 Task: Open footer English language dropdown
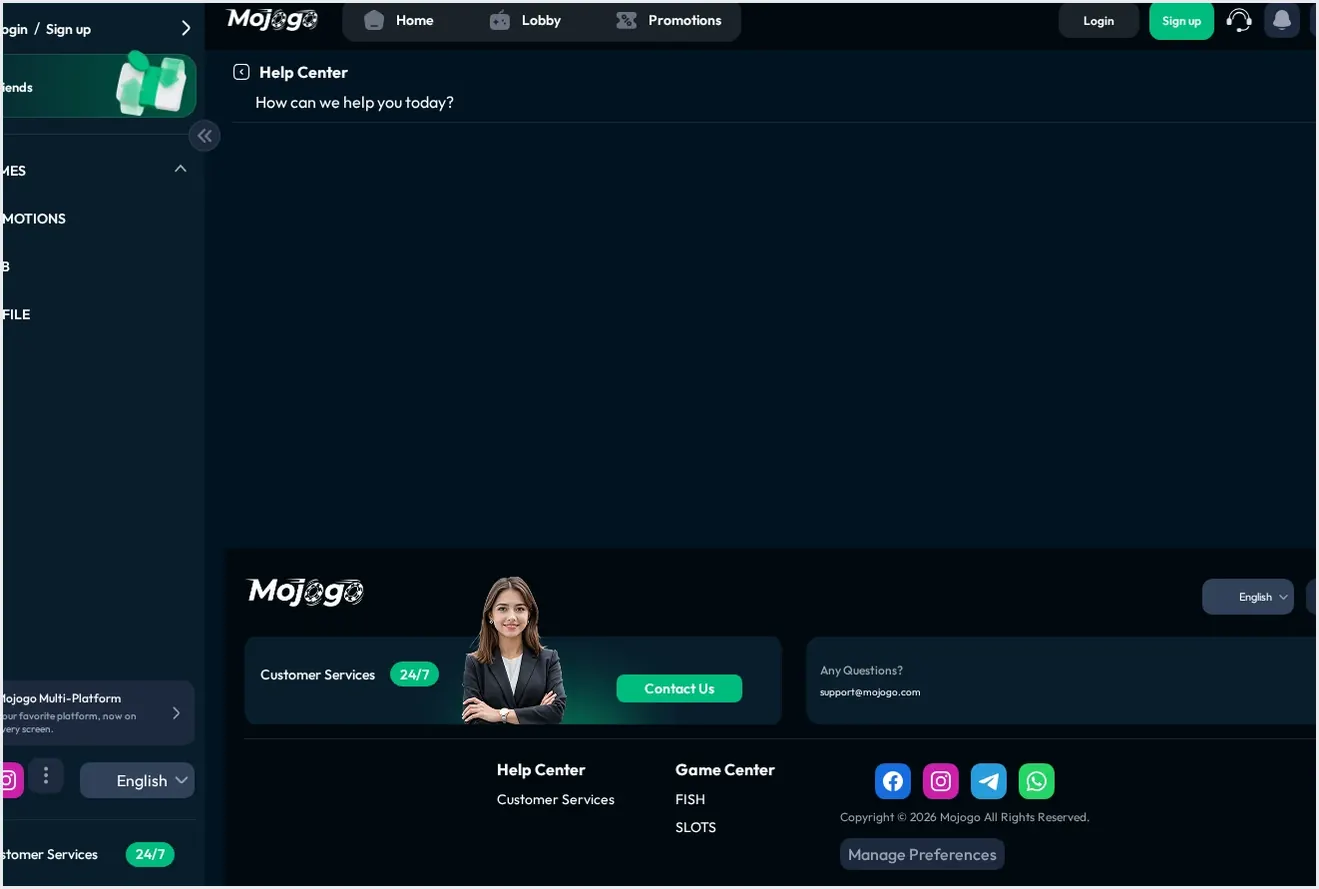coord(1248,597)
